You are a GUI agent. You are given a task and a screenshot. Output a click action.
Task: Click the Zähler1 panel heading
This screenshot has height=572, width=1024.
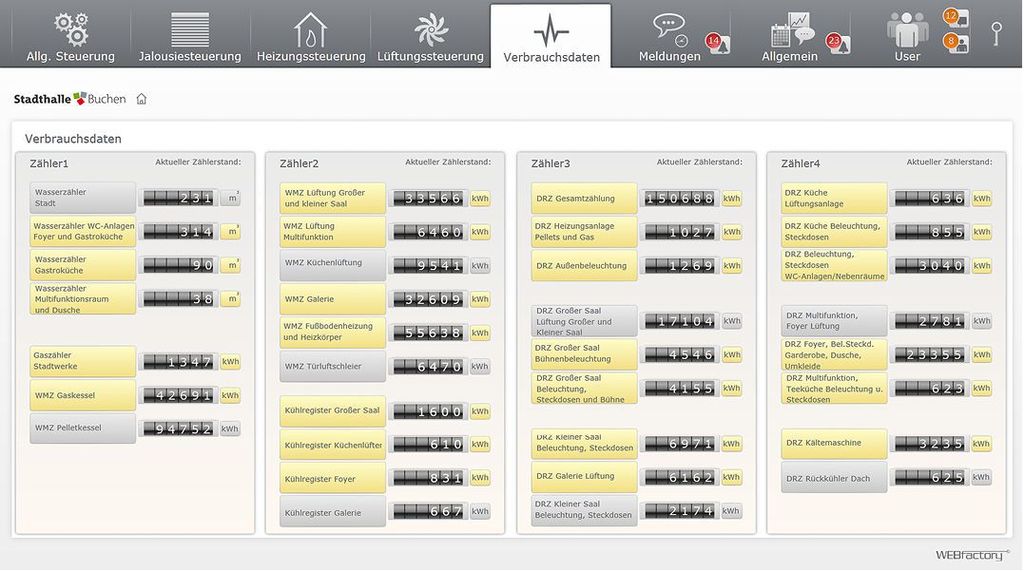pos(49,163)
